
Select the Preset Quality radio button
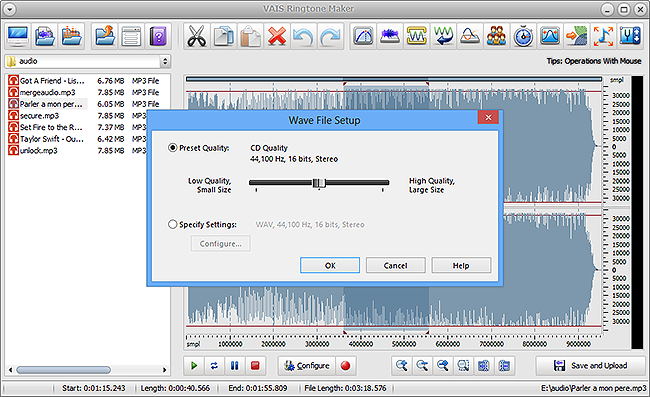click(x=172, y=148)
